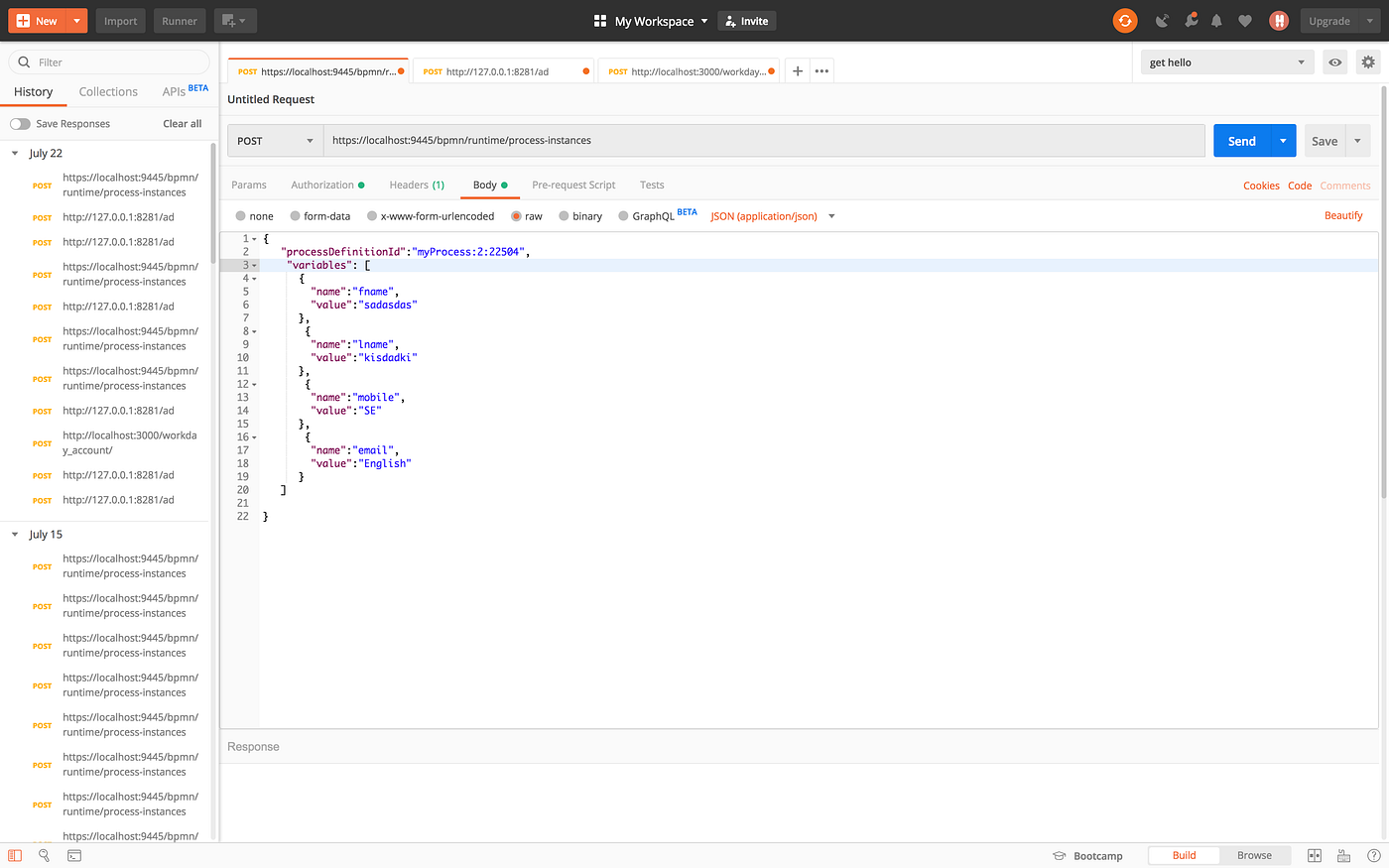This screenshot has height=868, width=1389.
Task: Switch to the Pre-request Script tab
Action: [x=573, y=185]
